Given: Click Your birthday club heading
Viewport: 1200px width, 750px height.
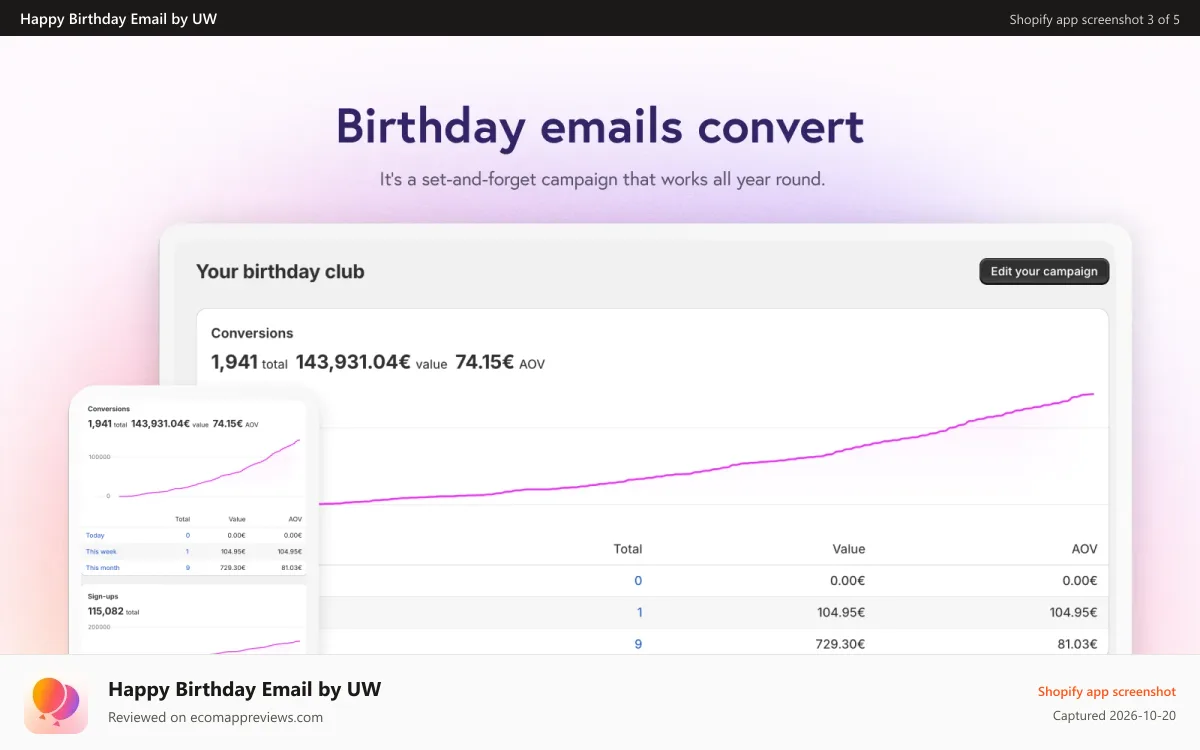Looking at the screenshot, I should tap(280, 271).
